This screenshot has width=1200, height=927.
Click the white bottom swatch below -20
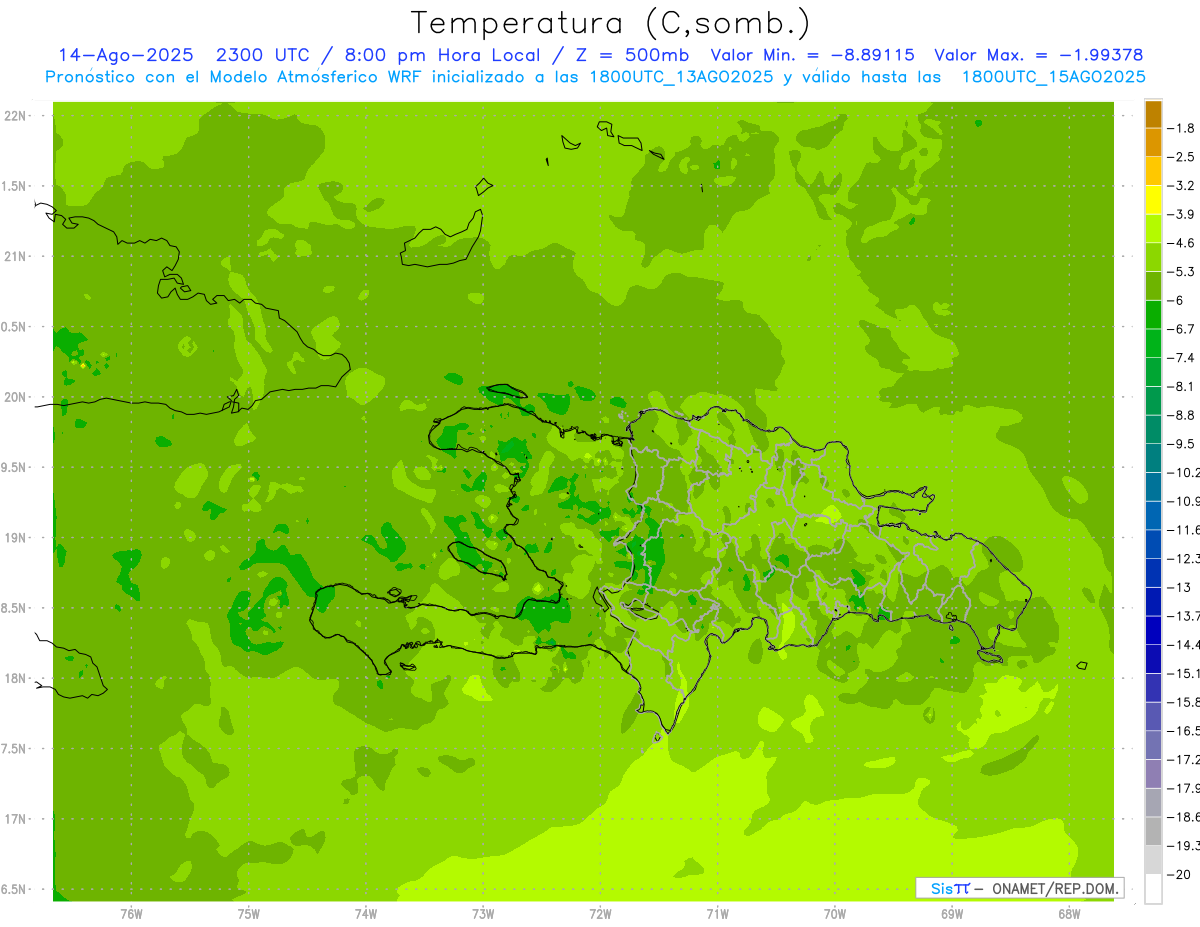point(1153,889)
